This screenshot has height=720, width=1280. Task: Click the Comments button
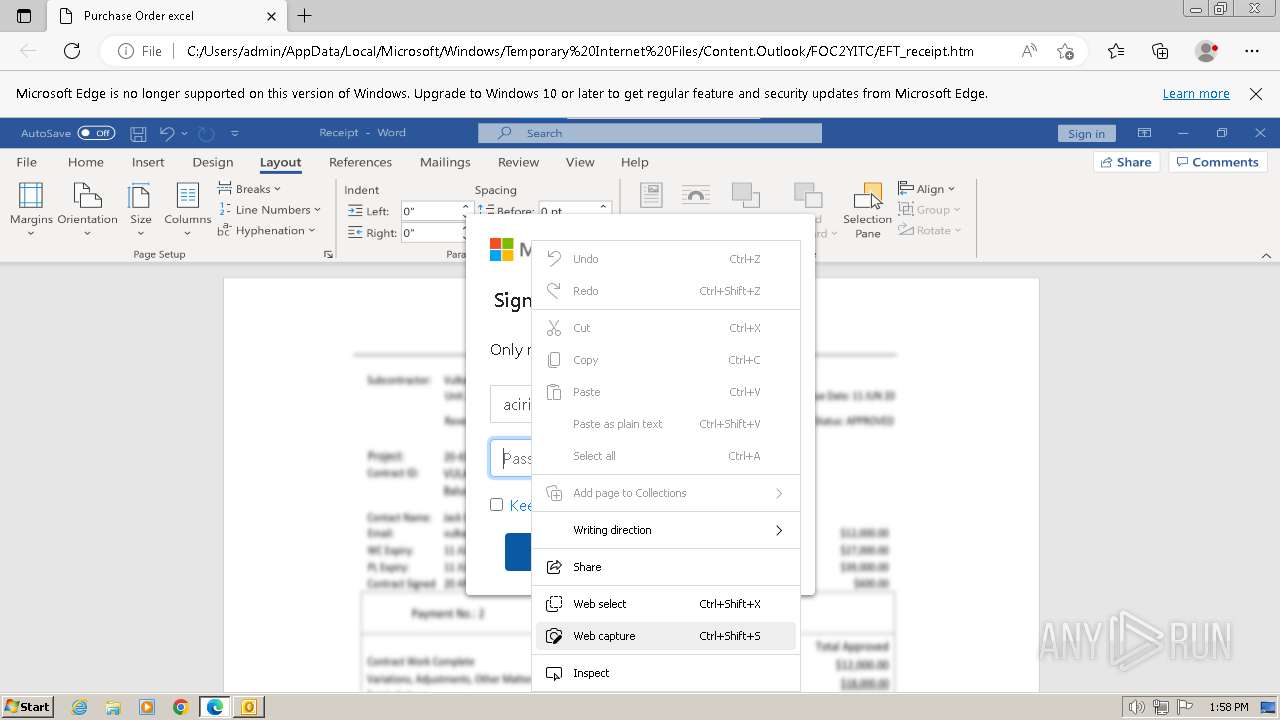[1218, 162]
